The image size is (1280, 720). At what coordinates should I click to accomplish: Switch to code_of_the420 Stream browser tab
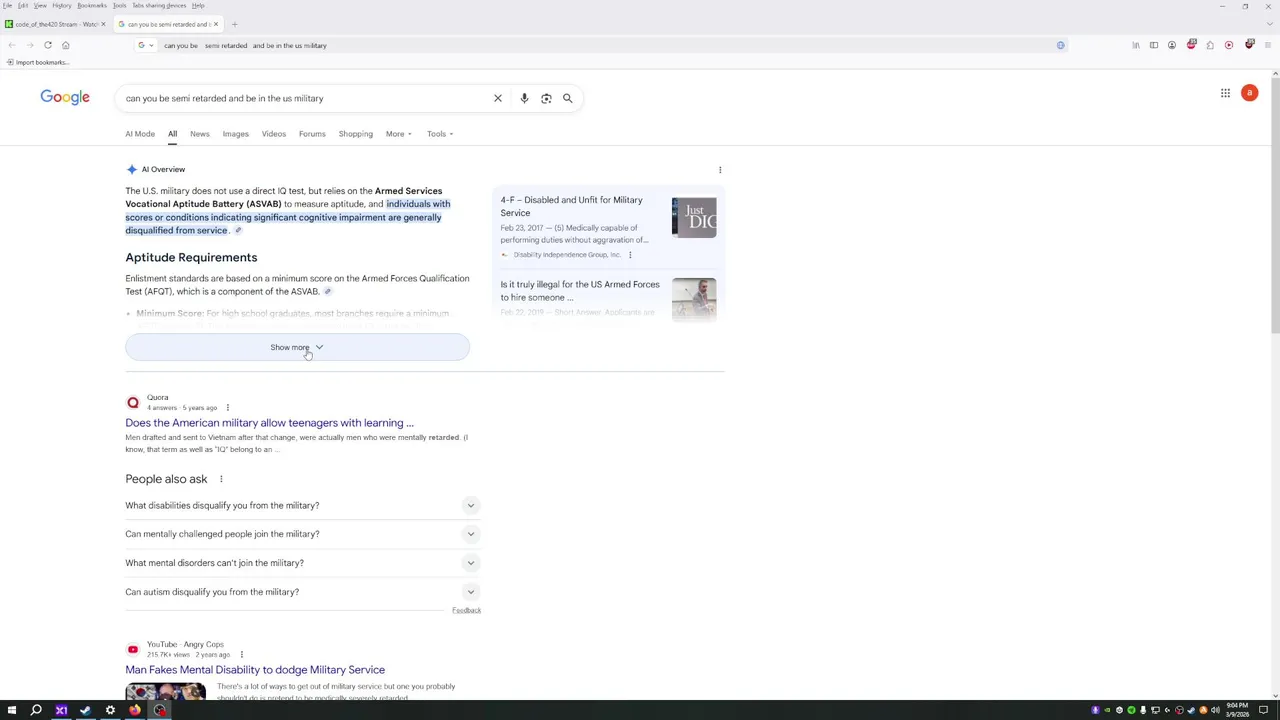(56, 24)
